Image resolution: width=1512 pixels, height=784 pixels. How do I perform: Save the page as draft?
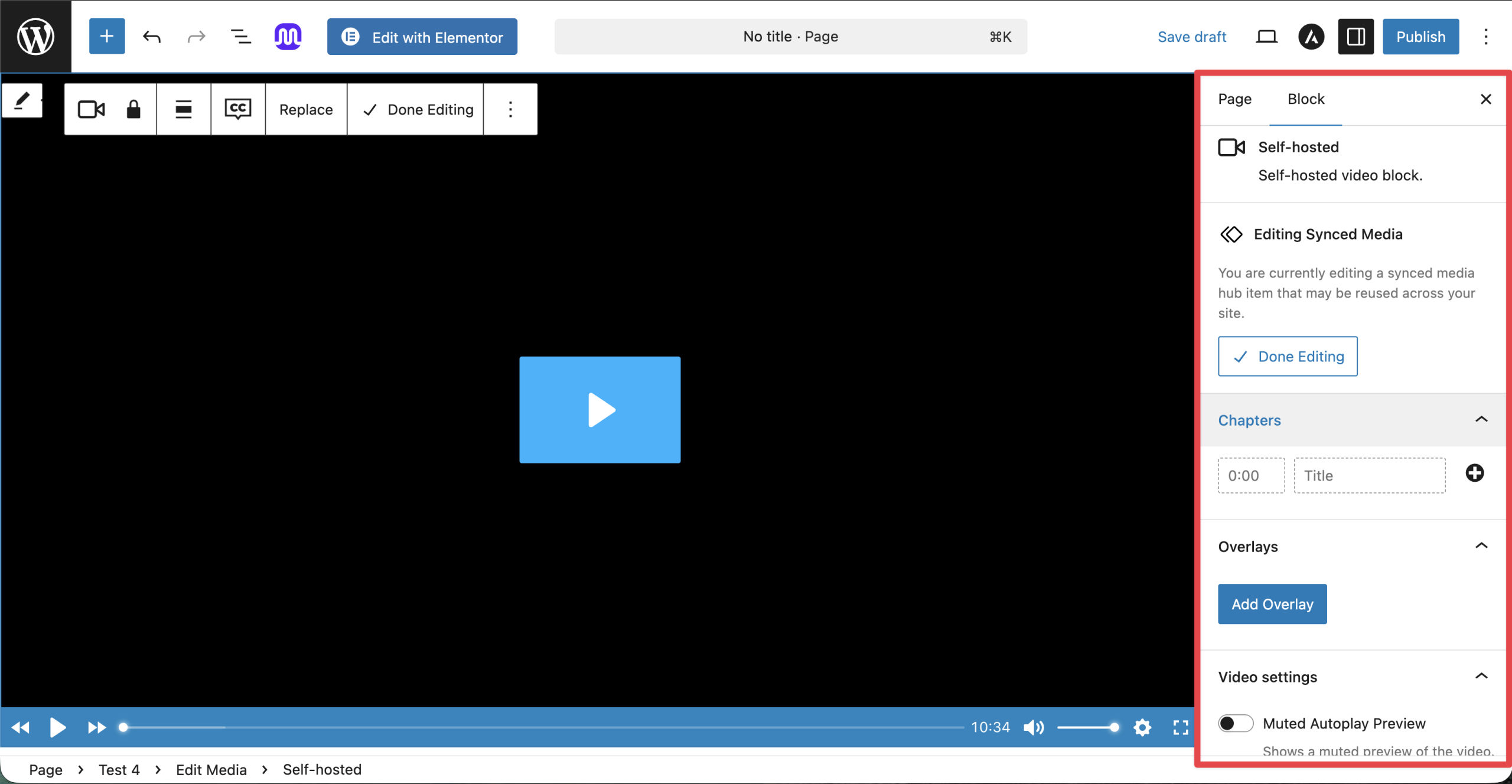[x=1191, y=36]
